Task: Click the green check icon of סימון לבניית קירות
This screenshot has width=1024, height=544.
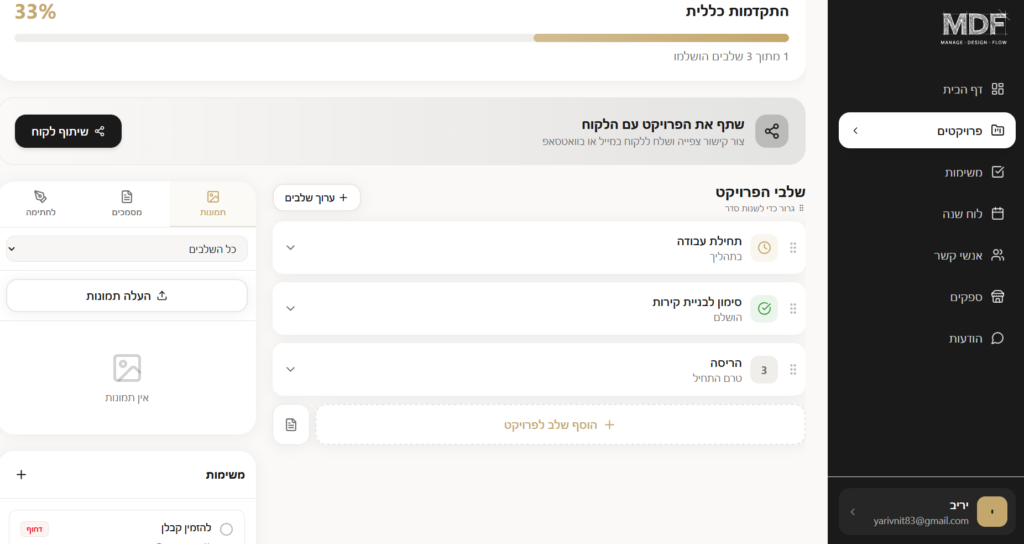Action: click(764, 309)
